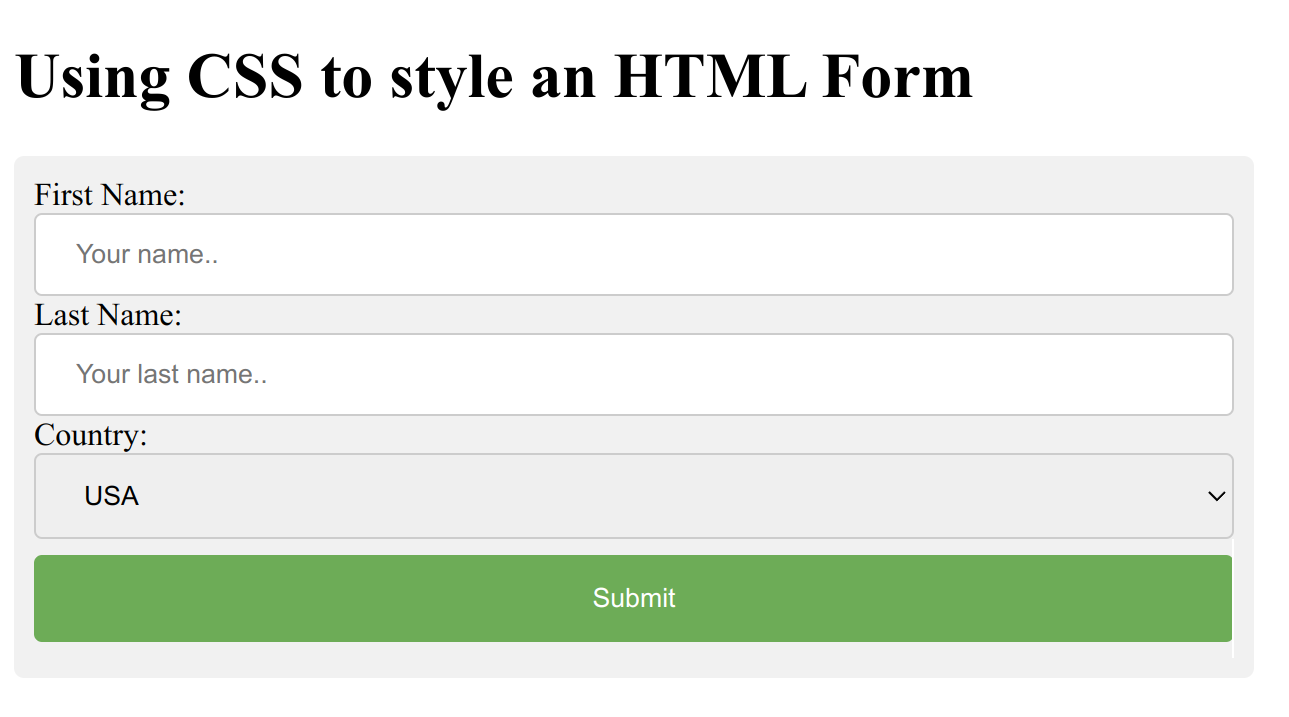This screenshot has height=717, width=1289.
Task: Click the "Last Name:" label
Action: point(108,315)
